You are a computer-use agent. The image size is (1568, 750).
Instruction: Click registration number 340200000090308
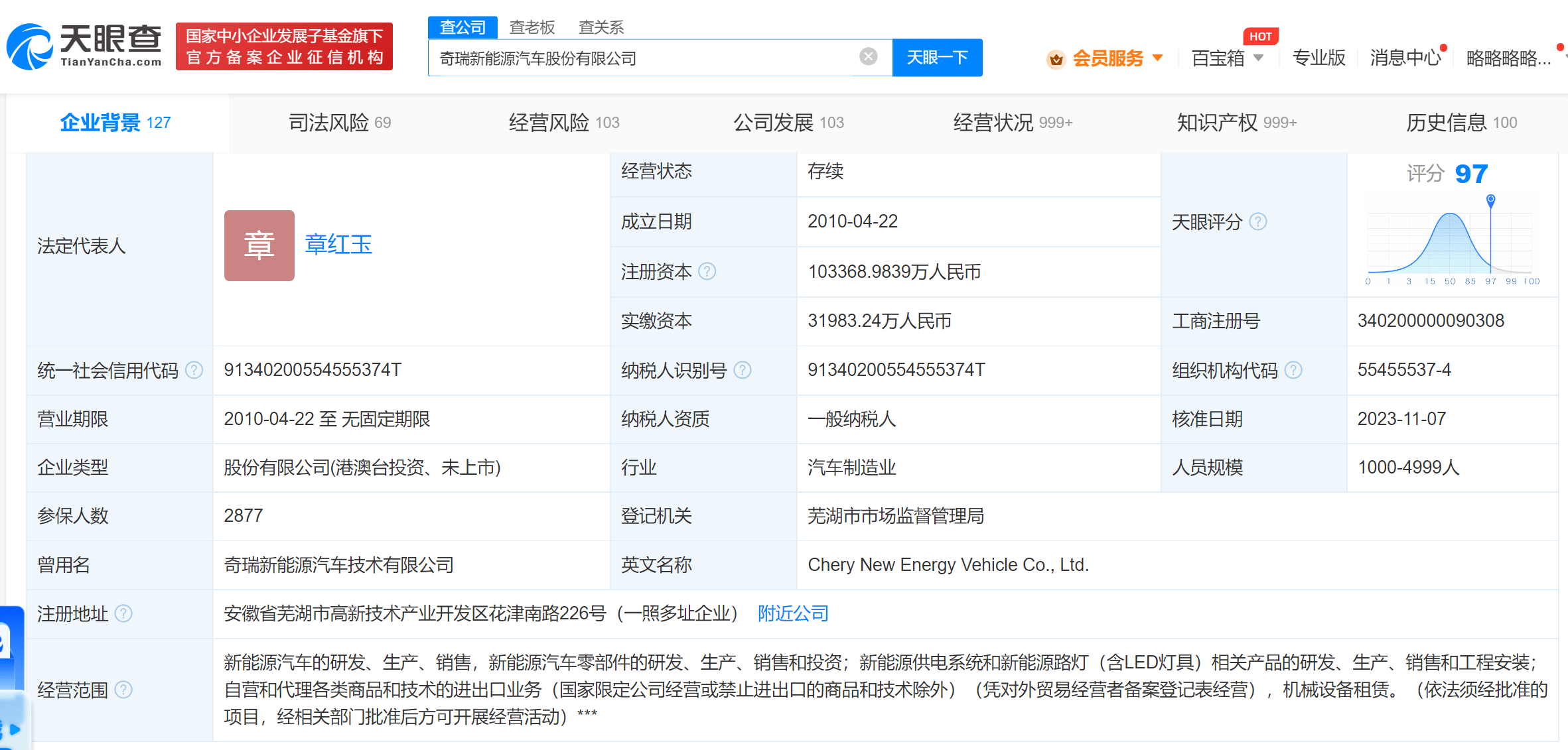[1431, 321]
